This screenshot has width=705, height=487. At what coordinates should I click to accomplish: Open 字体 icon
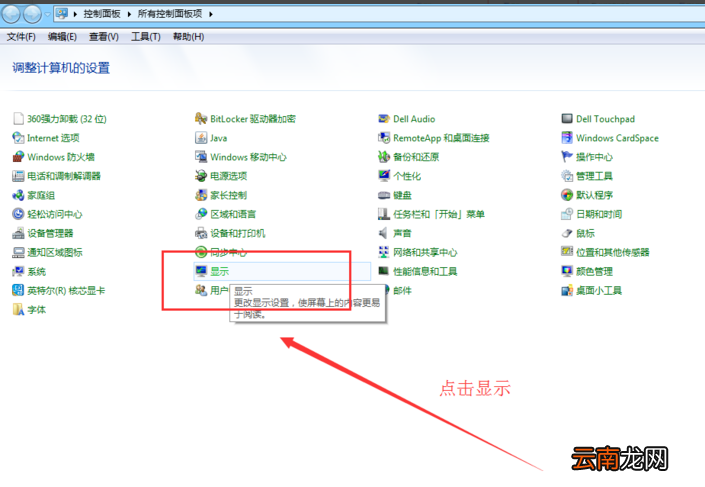point(18,310)
